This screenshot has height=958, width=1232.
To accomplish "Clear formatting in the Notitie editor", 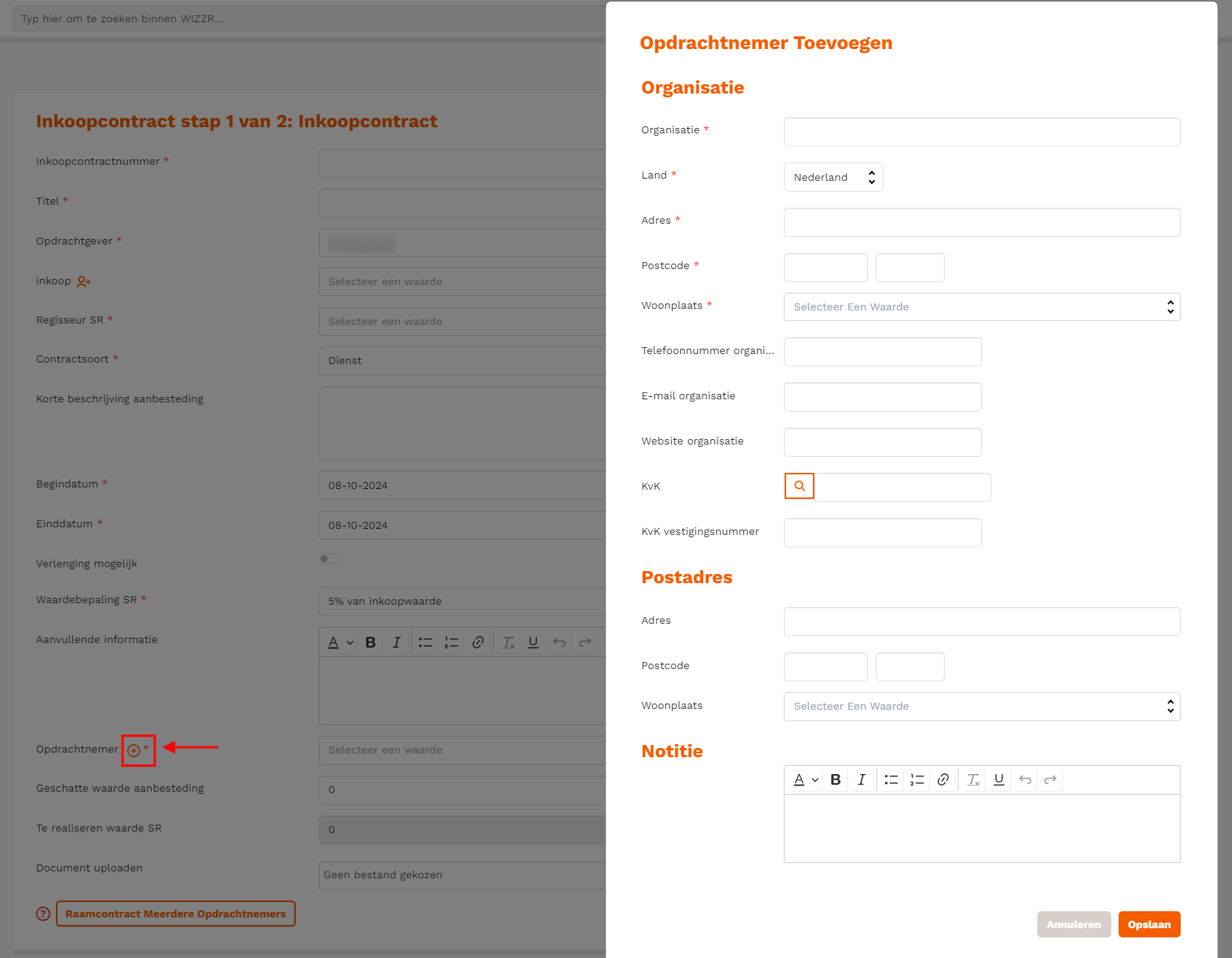I will coord(973,779).
